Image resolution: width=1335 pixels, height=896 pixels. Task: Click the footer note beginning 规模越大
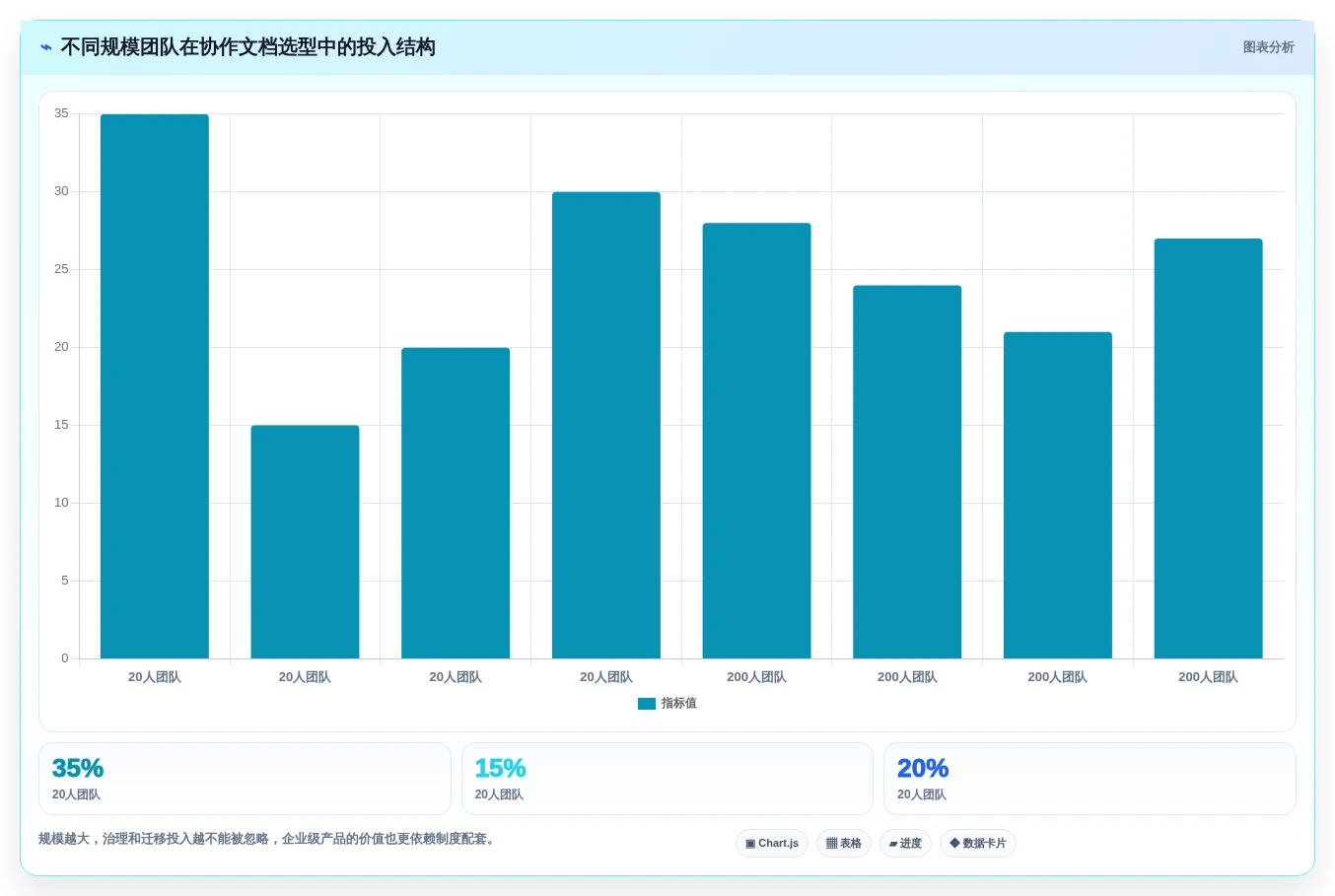[x=267, y=839]
